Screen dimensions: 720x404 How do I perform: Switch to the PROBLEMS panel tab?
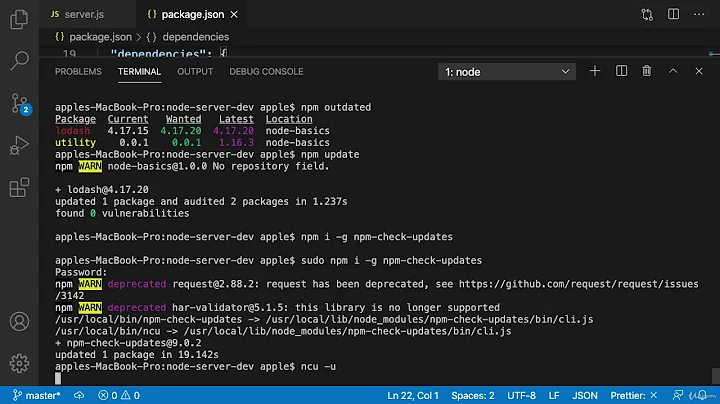point(78,72)
